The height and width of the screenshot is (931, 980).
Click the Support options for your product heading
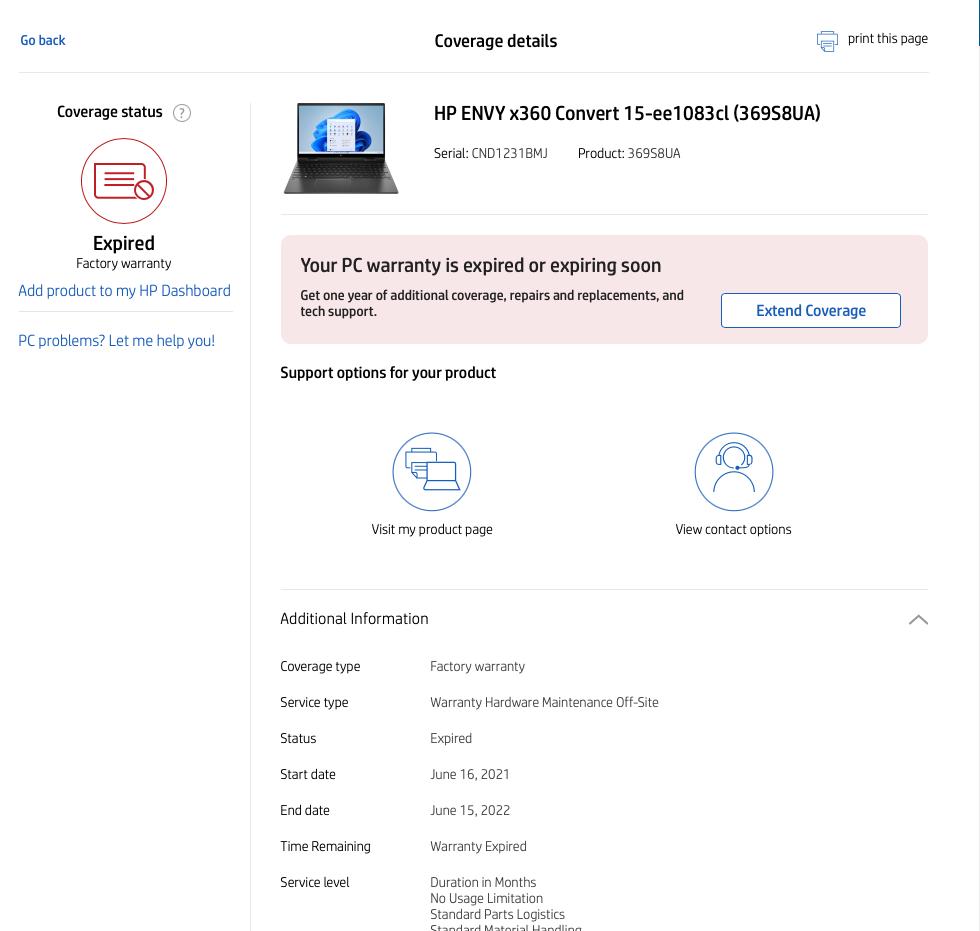coord(388,373)
